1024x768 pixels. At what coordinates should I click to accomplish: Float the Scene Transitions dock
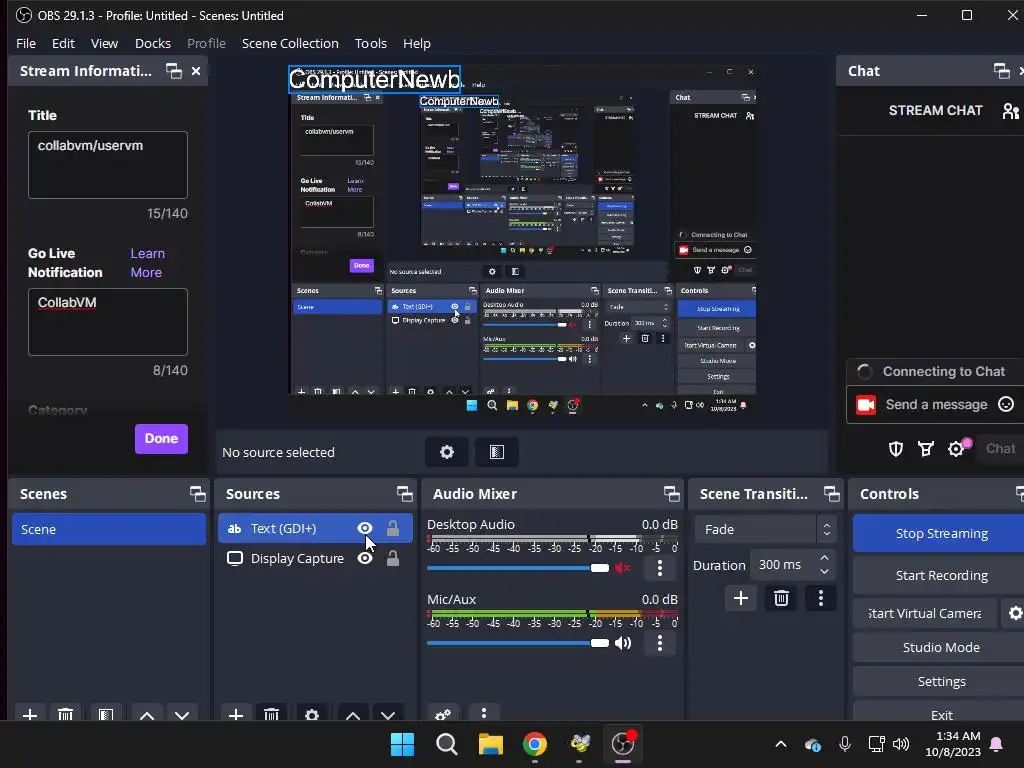click(831, 494)
